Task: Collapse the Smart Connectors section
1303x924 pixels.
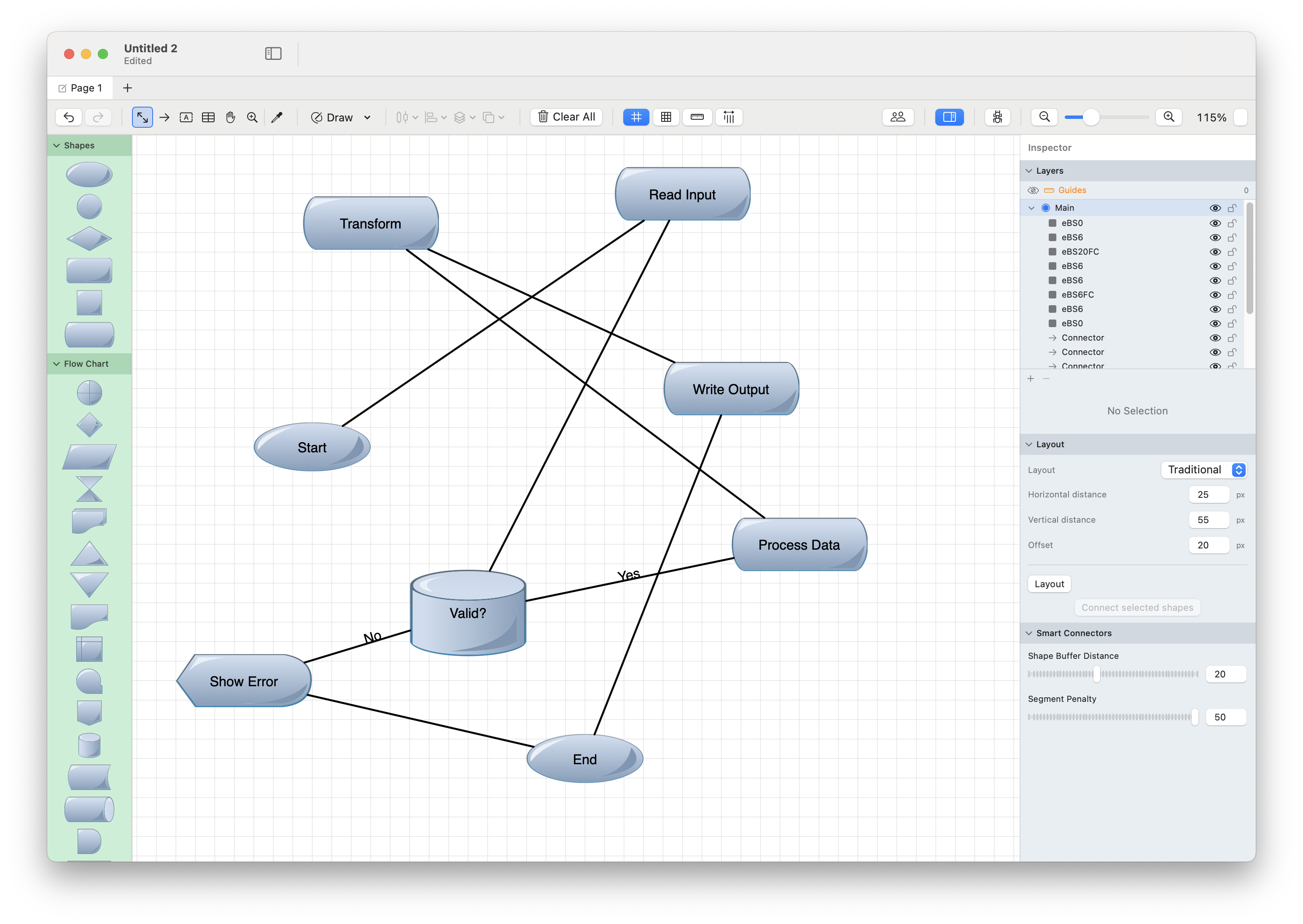Action: click(x=1029, y=633)
